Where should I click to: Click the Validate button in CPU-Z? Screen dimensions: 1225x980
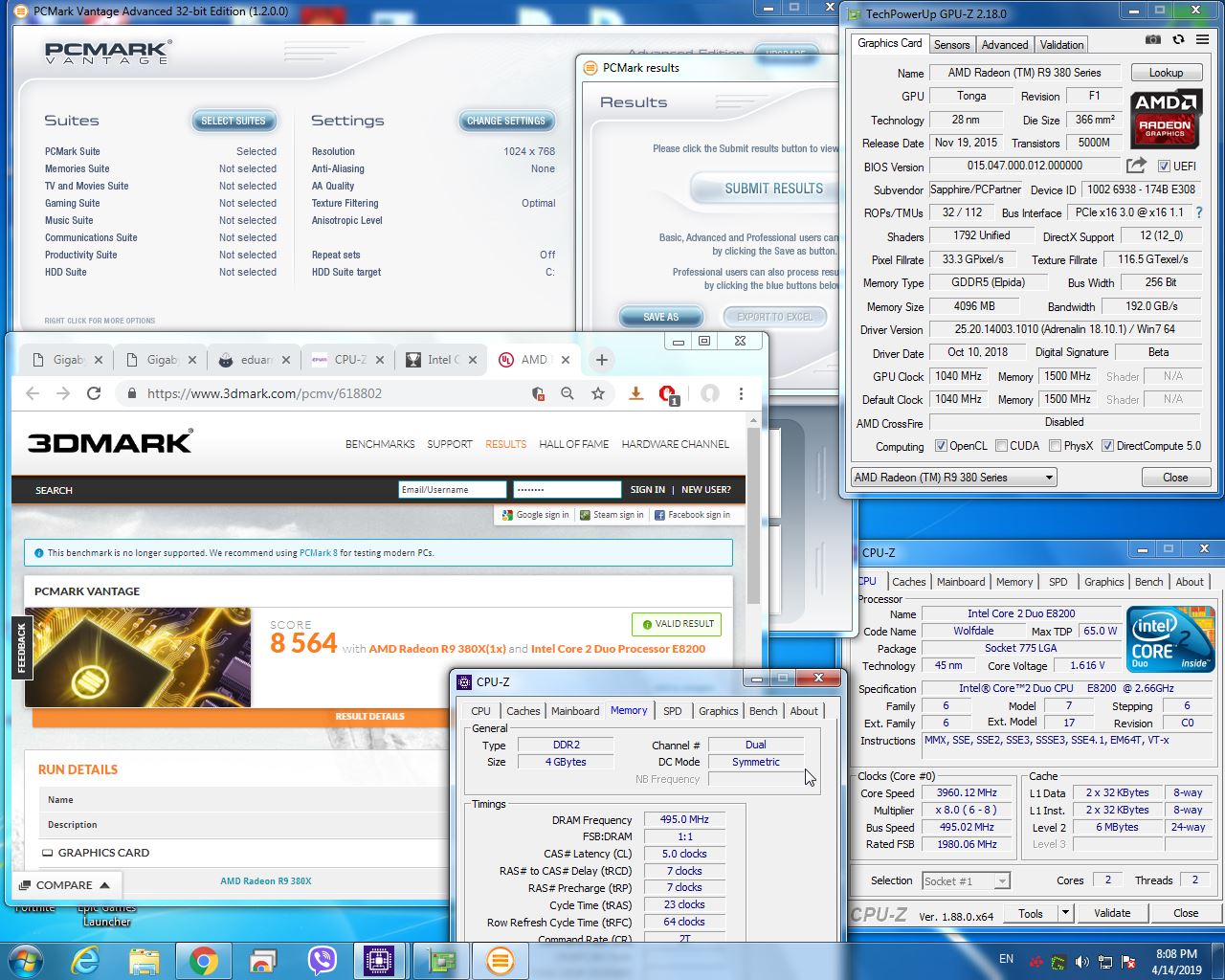pos(1112,913)
